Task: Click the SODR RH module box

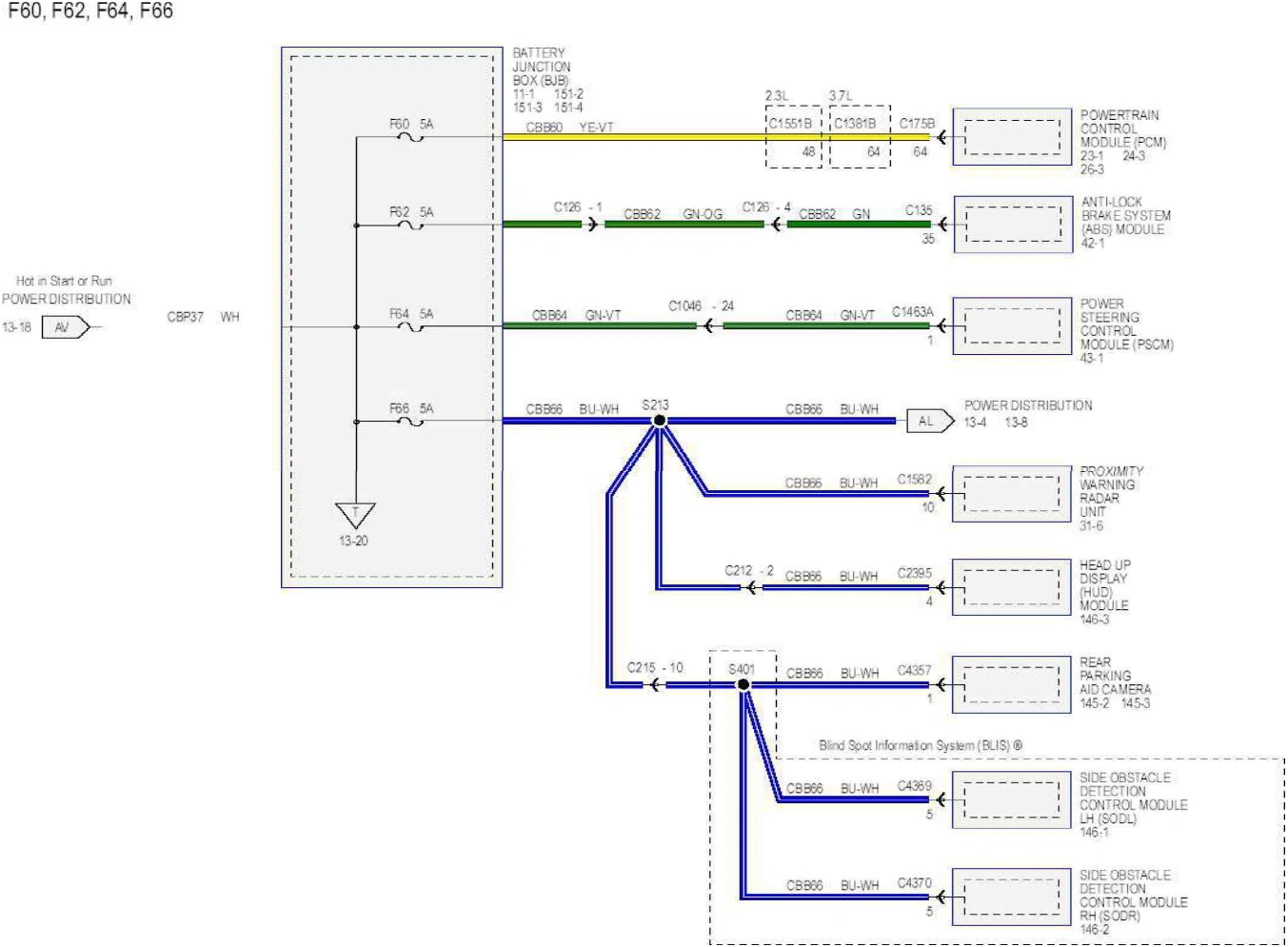Action: (x=1012, y=897)
